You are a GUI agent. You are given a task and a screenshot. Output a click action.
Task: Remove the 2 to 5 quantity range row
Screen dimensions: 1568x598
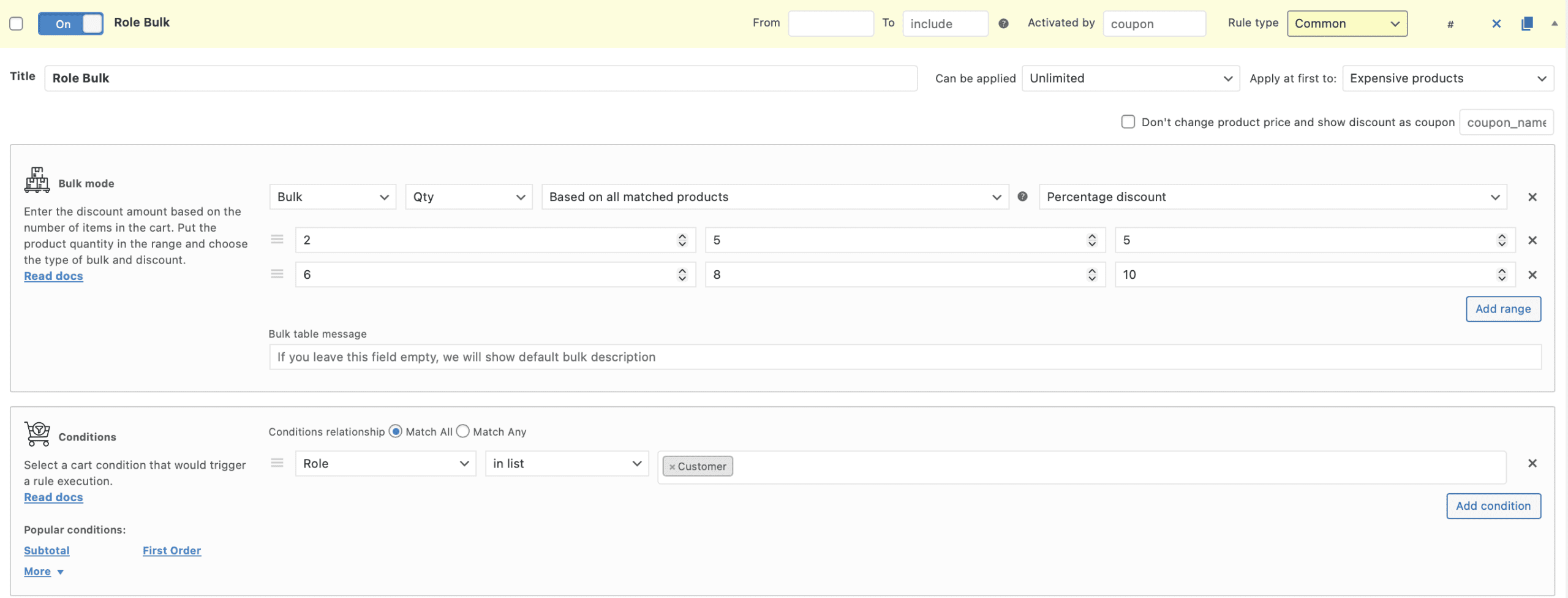1532,240
